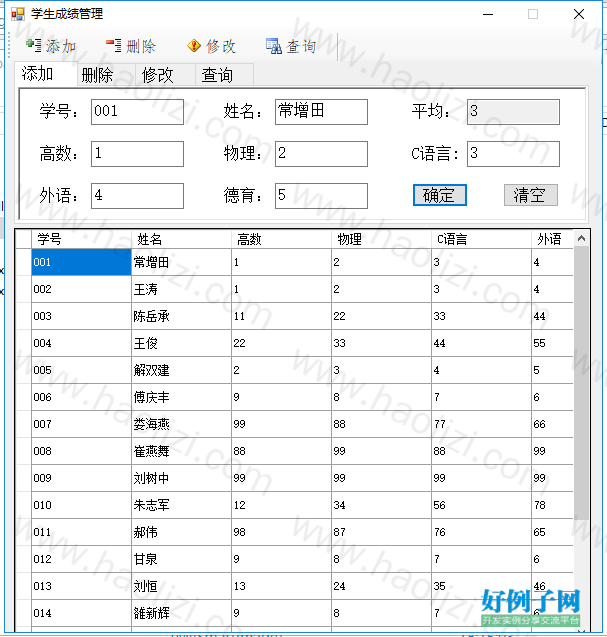
Task: Click the 学生成绩管理 window title icon
Action: pyautogui.click(x=18, y=14)
